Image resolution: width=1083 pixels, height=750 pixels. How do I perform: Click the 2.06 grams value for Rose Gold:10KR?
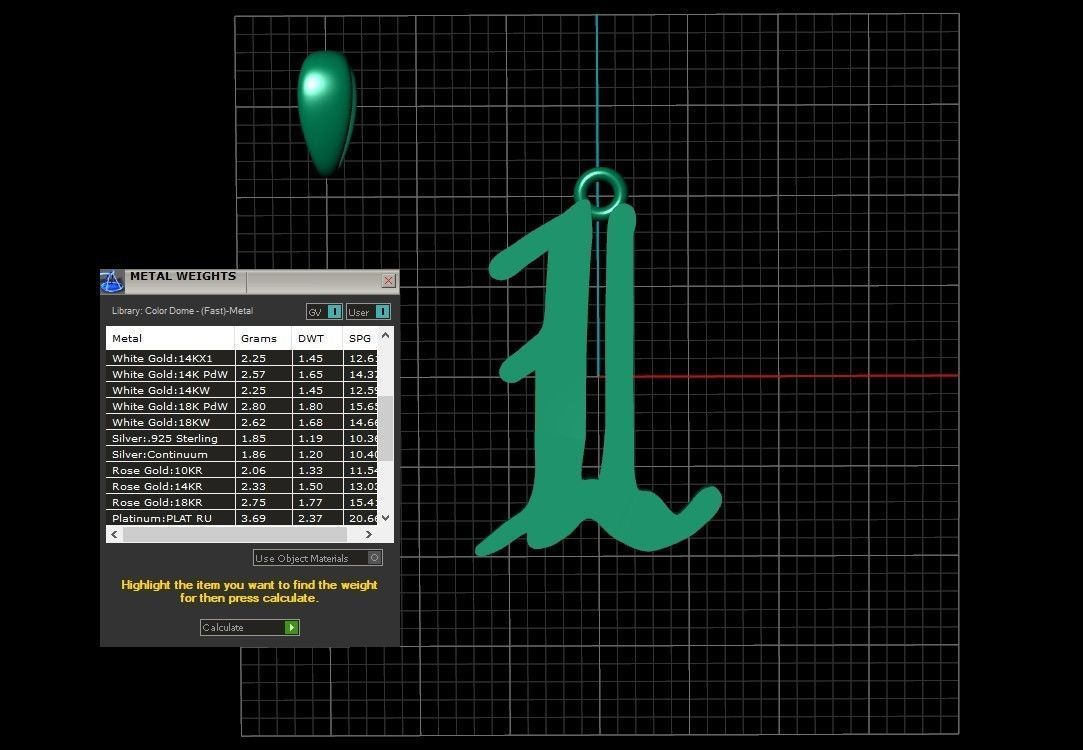(253, 470)
